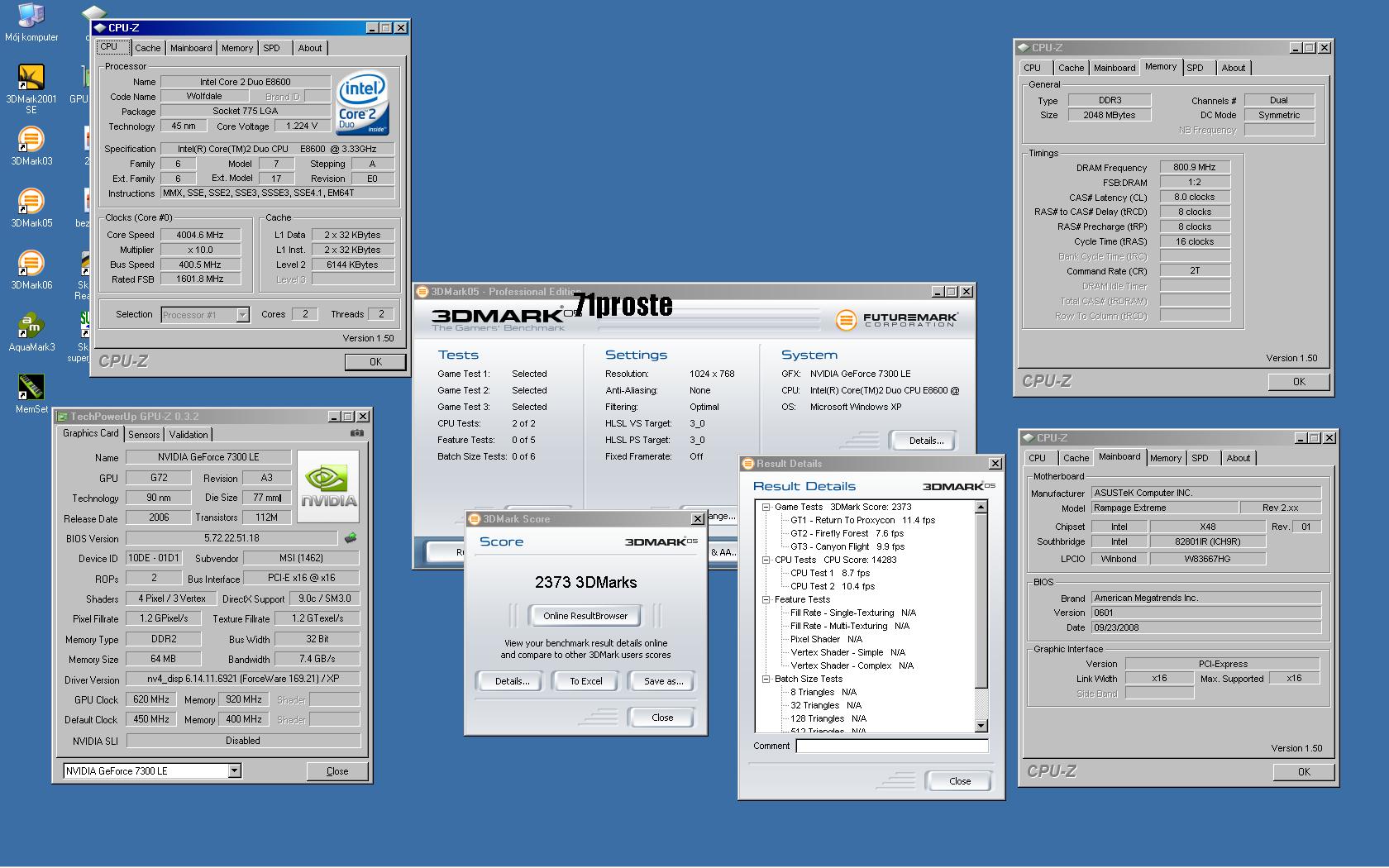Select GT3 - Canyon Flight result row
This screenshot has height=868, width=1389.
(x=847, y=546)
